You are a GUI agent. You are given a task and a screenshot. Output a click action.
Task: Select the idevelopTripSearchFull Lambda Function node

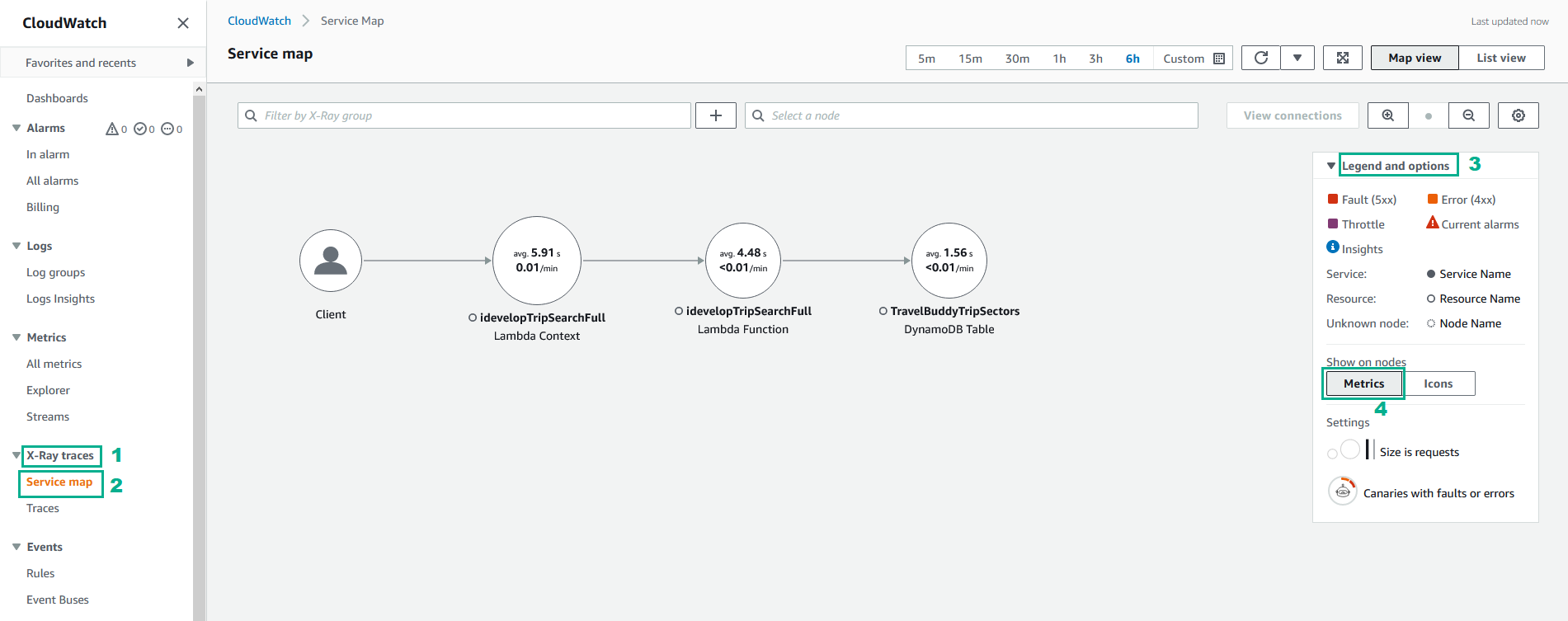click(x=743, y=261)
